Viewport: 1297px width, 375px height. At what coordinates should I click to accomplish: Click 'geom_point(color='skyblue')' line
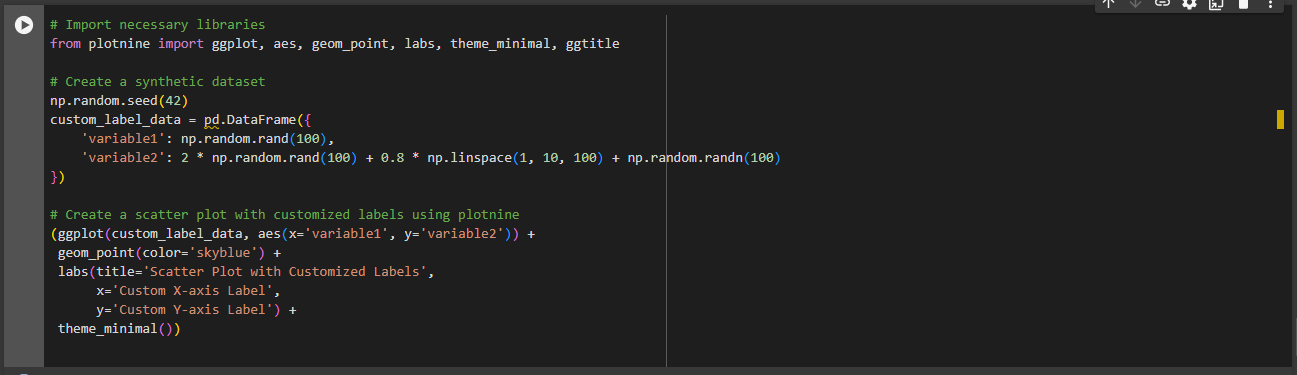click(161, 252)
